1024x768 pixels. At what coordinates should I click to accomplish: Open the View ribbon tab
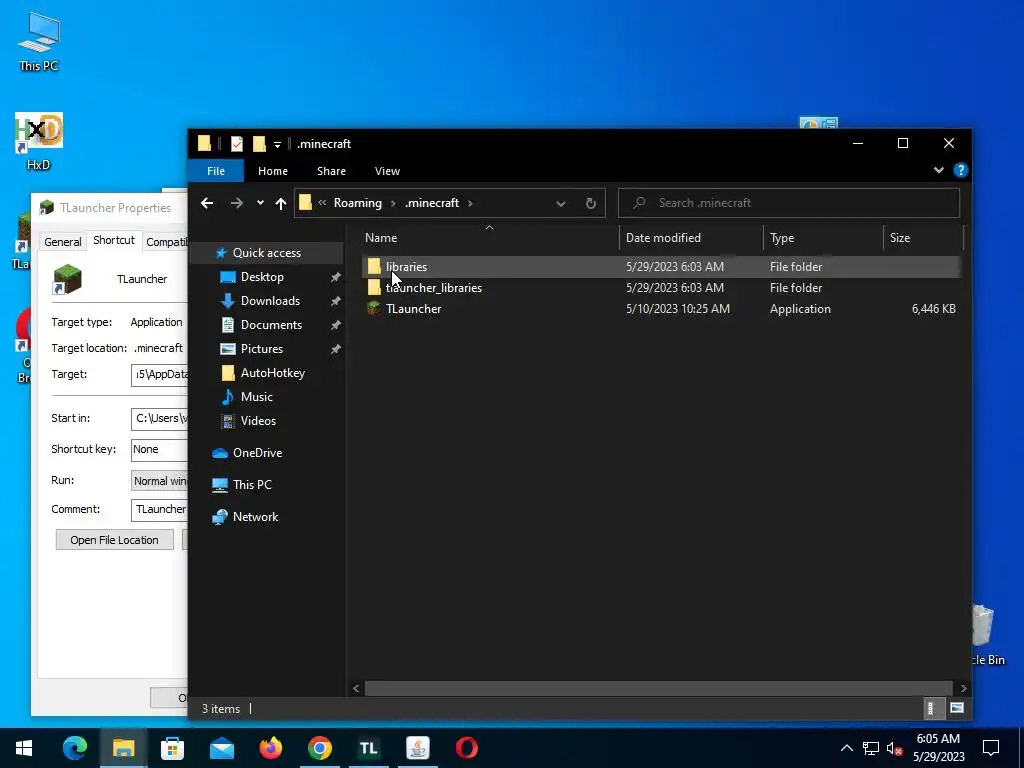pyautogui.click(x=387, y=171)
